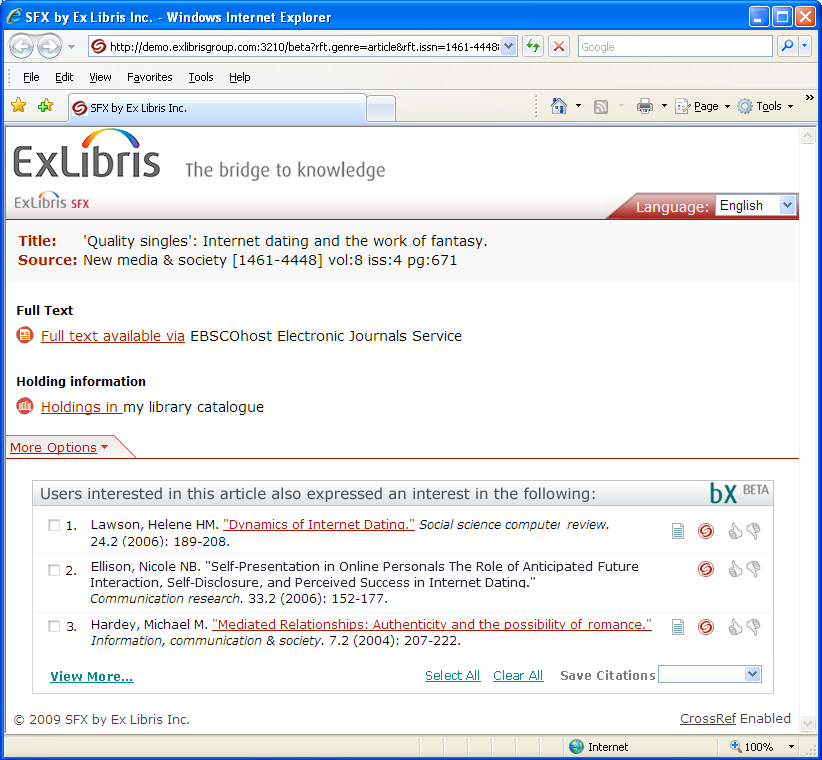Click page scrollbar down arrow
The height and width of the screenshot is (760, 822).
click(x=807, y=723)
